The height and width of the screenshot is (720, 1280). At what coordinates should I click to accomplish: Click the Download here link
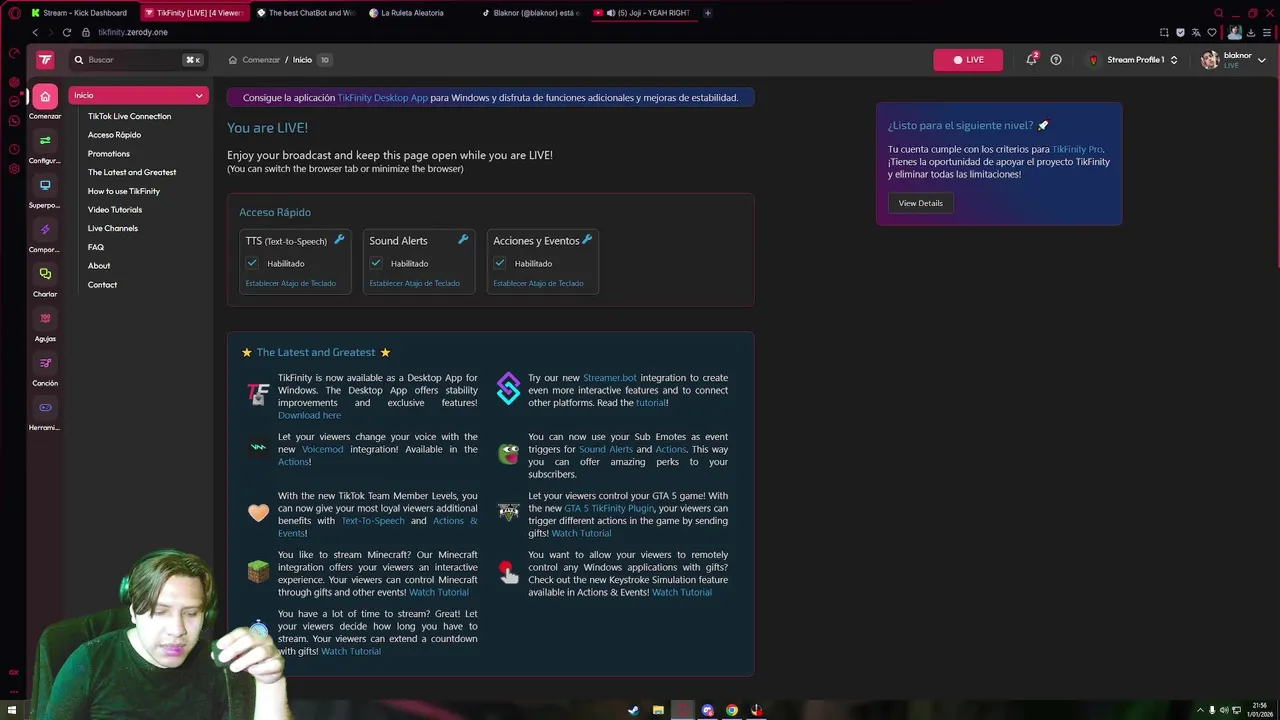click(309, 415)
